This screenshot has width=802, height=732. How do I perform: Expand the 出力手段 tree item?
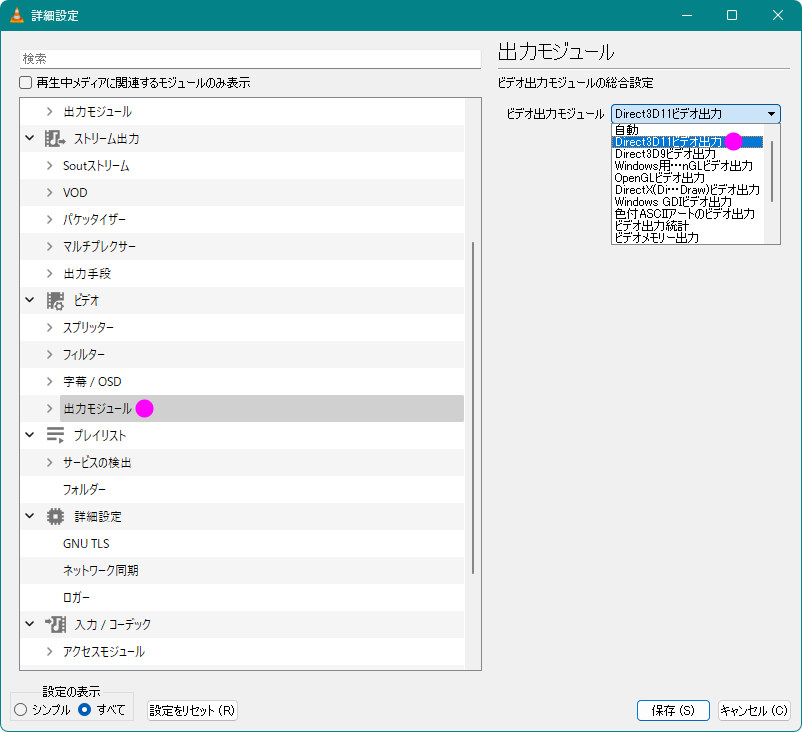pos(50,274)
